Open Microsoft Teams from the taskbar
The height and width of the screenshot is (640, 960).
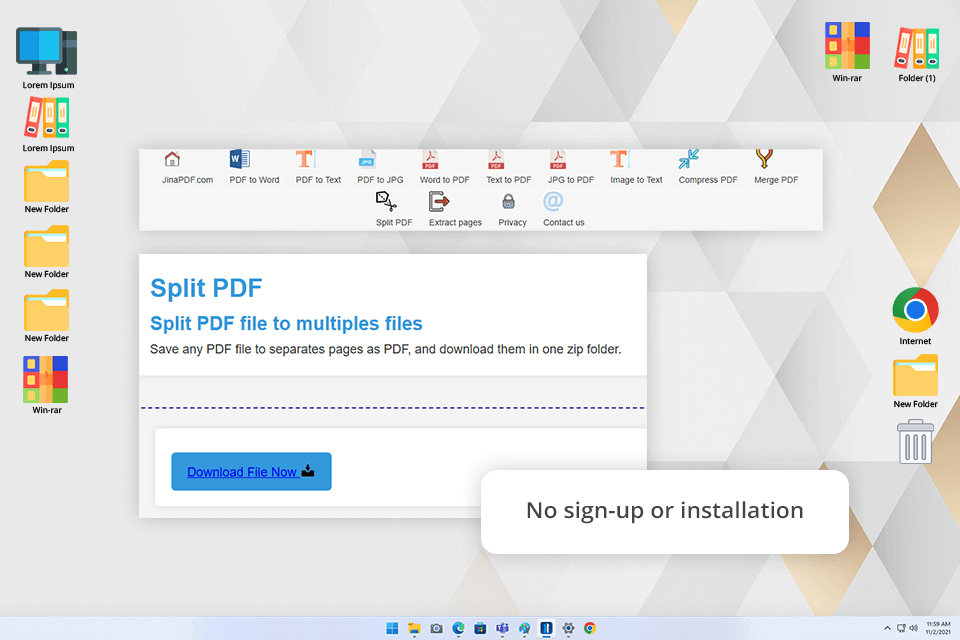[x=502, y=628]
